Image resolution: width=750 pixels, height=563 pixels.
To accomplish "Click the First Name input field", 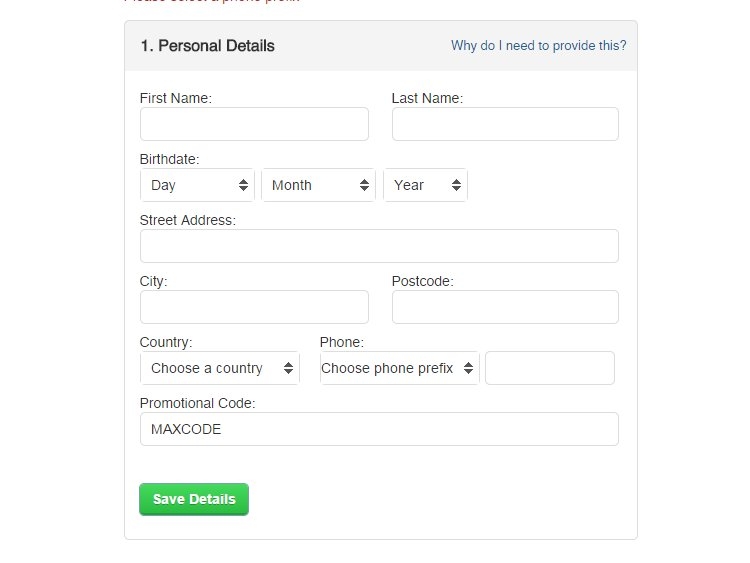I will tap(254, 124).
